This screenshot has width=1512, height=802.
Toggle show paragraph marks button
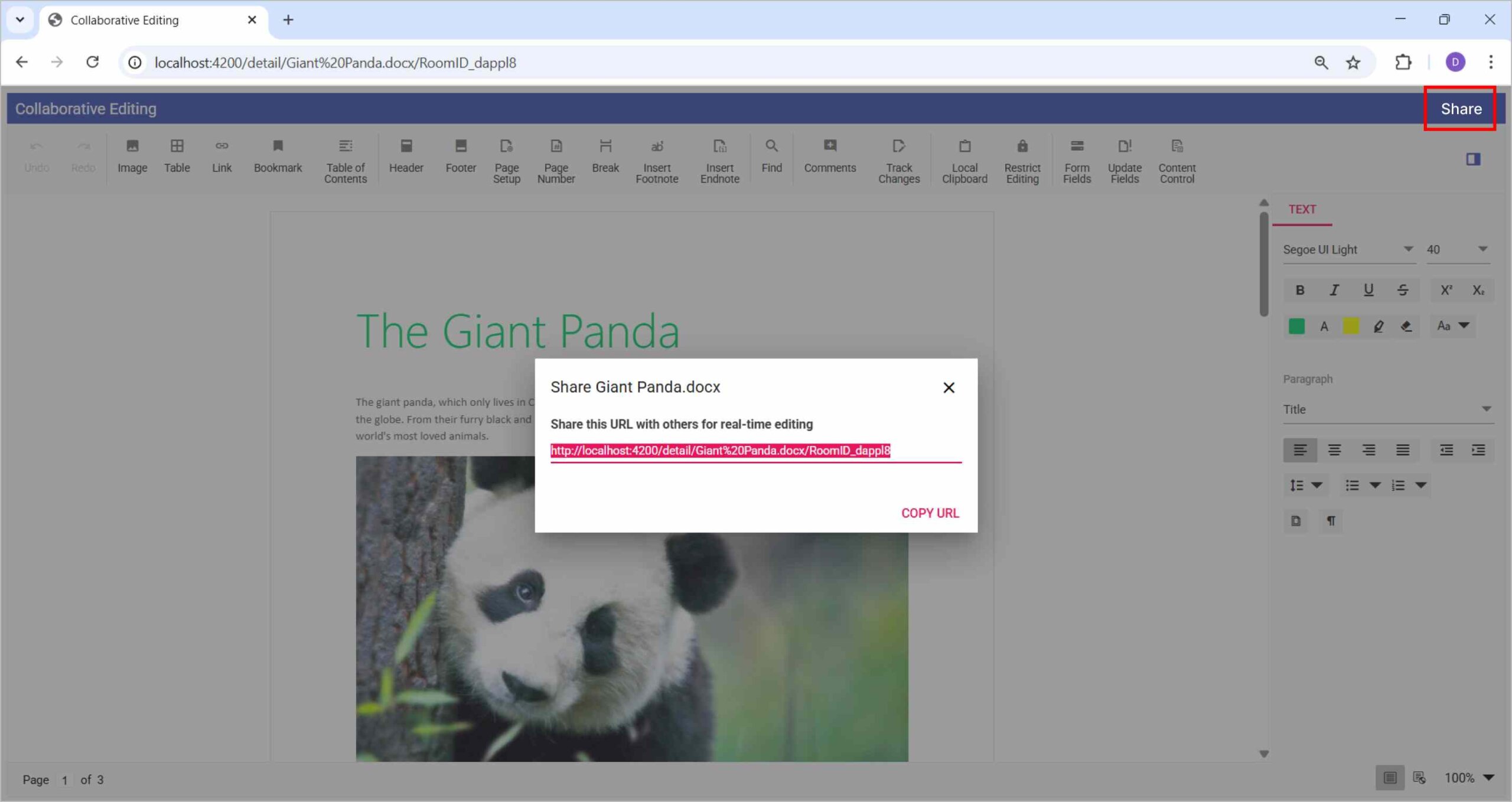click(x=1331, y=520)
